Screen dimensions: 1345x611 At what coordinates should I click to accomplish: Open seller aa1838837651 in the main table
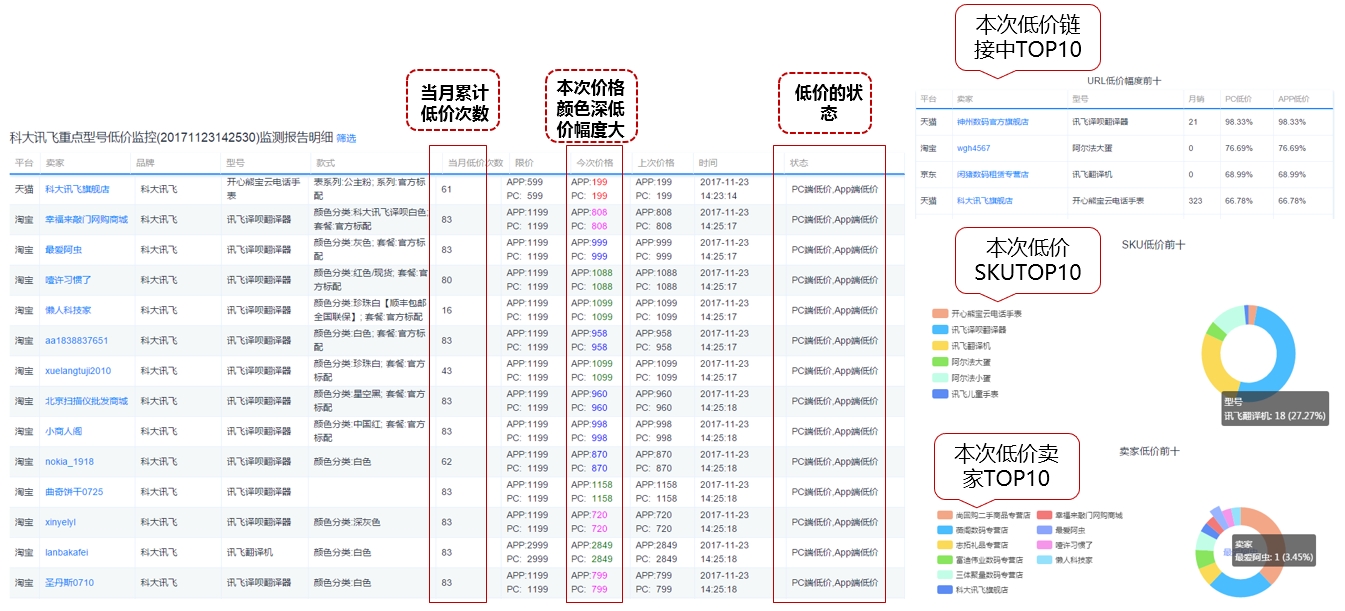click(76, 341)
